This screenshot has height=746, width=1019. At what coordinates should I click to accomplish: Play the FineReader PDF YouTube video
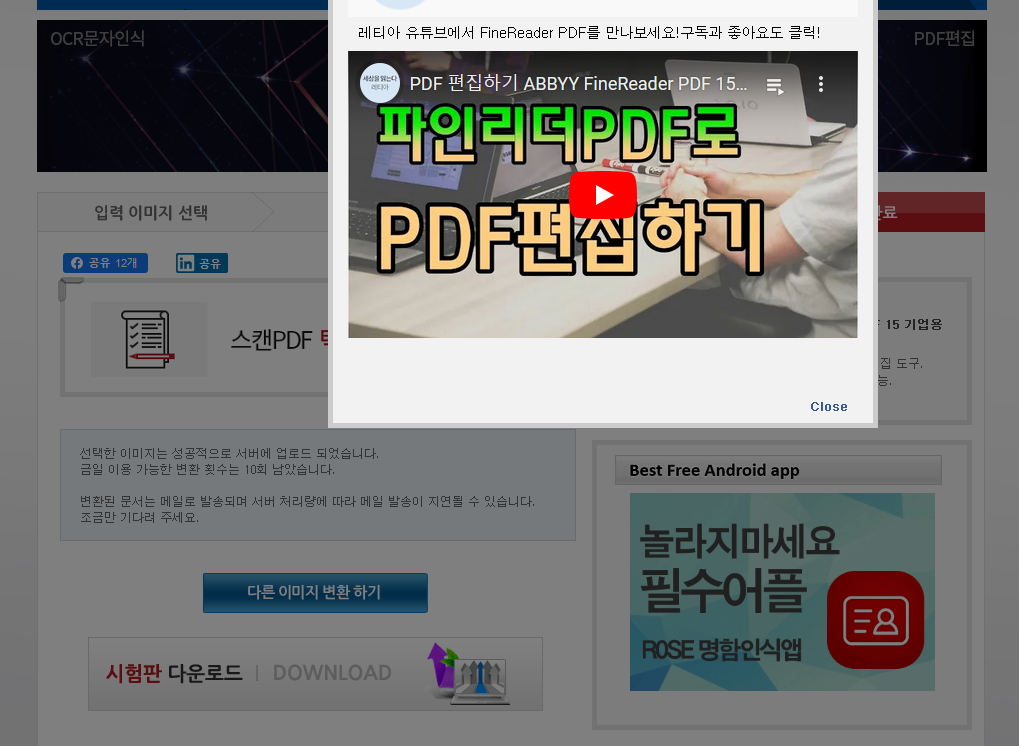[602, 195]
